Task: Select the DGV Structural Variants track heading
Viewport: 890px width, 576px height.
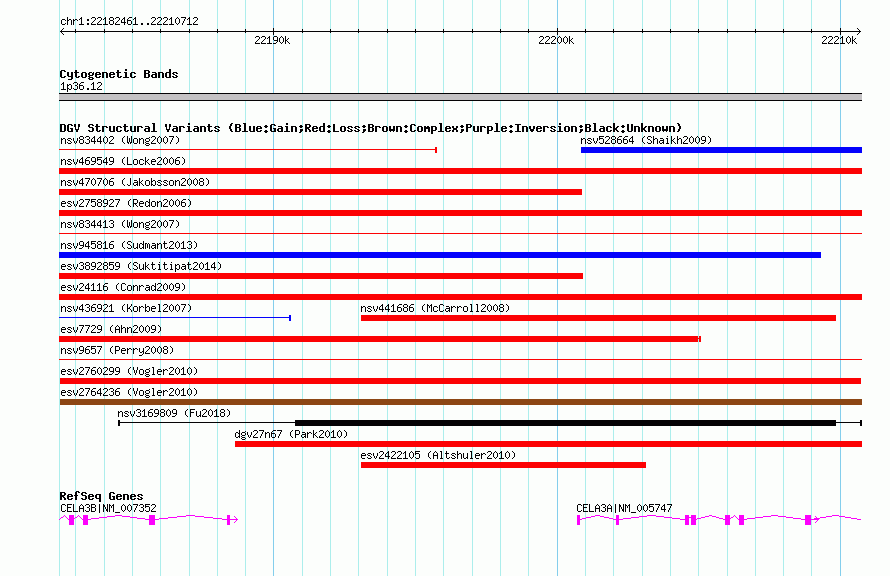Action: tap(370, 128)
